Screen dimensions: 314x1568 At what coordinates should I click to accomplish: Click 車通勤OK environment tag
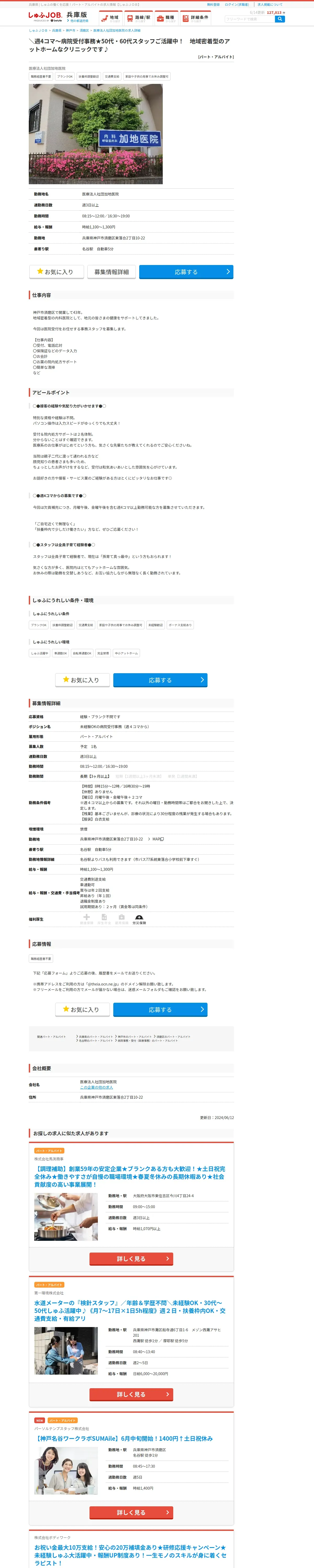point(60,653)
